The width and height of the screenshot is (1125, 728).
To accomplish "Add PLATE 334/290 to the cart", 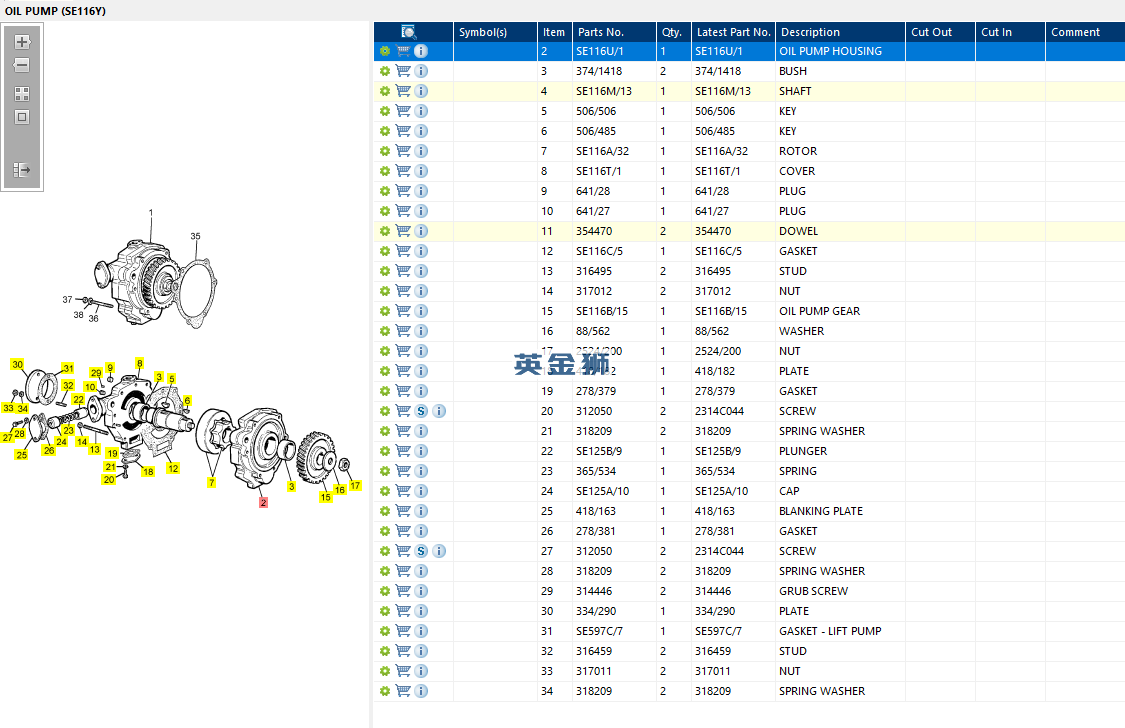I will 403,611.
